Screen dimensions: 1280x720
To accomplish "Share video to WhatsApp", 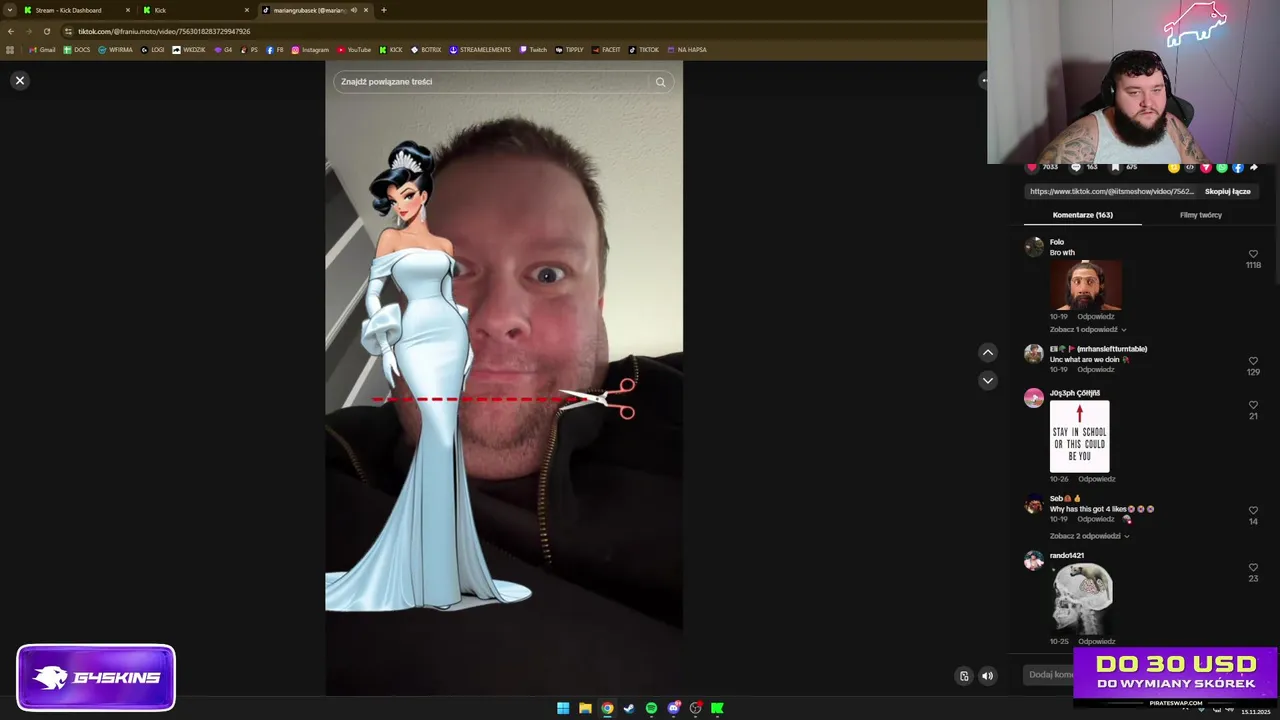I will 1222,167.
